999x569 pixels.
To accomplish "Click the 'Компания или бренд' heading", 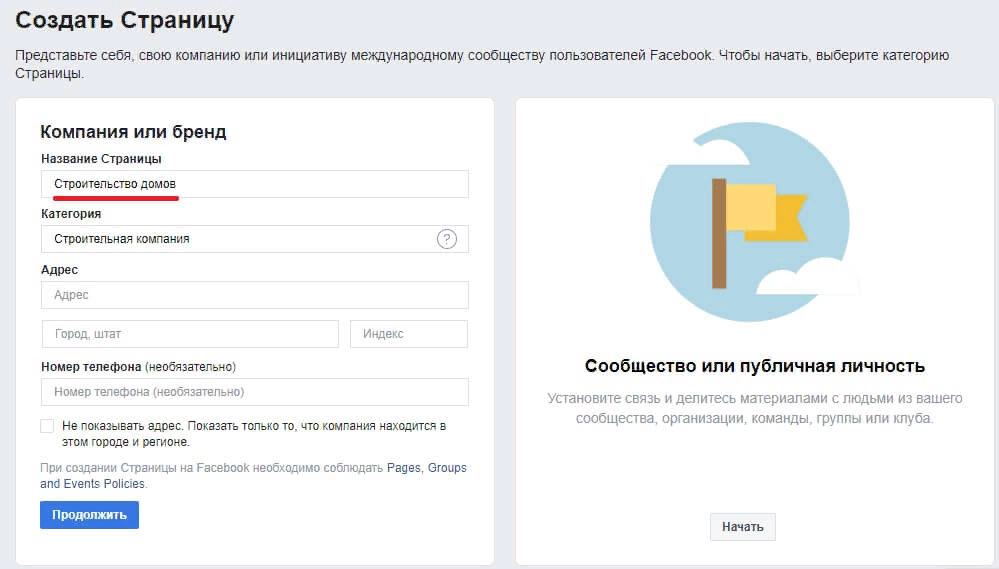I will [133, 132].
